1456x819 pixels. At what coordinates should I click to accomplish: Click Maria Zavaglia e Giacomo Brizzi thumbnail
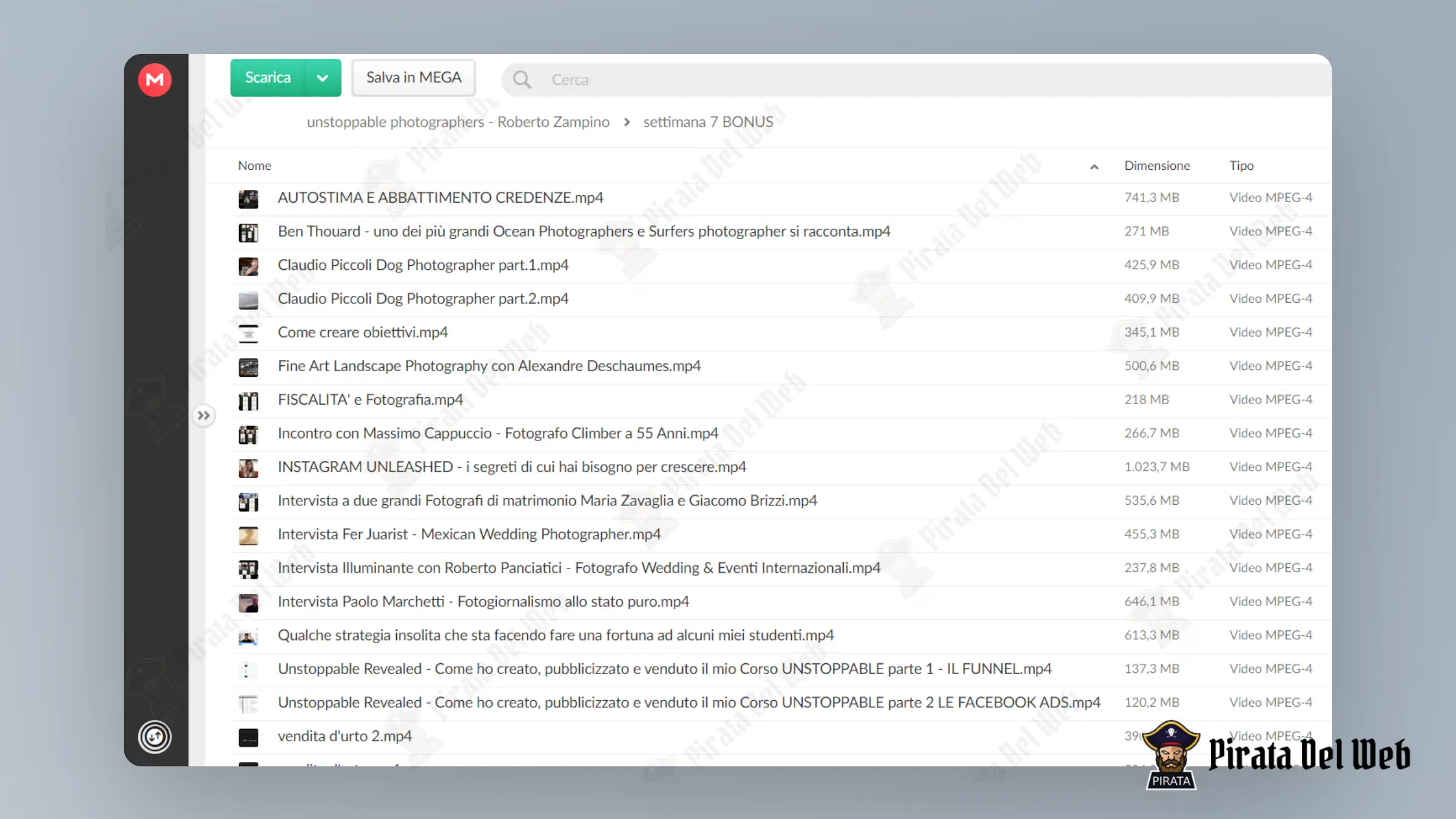click(x=248, y=502)
